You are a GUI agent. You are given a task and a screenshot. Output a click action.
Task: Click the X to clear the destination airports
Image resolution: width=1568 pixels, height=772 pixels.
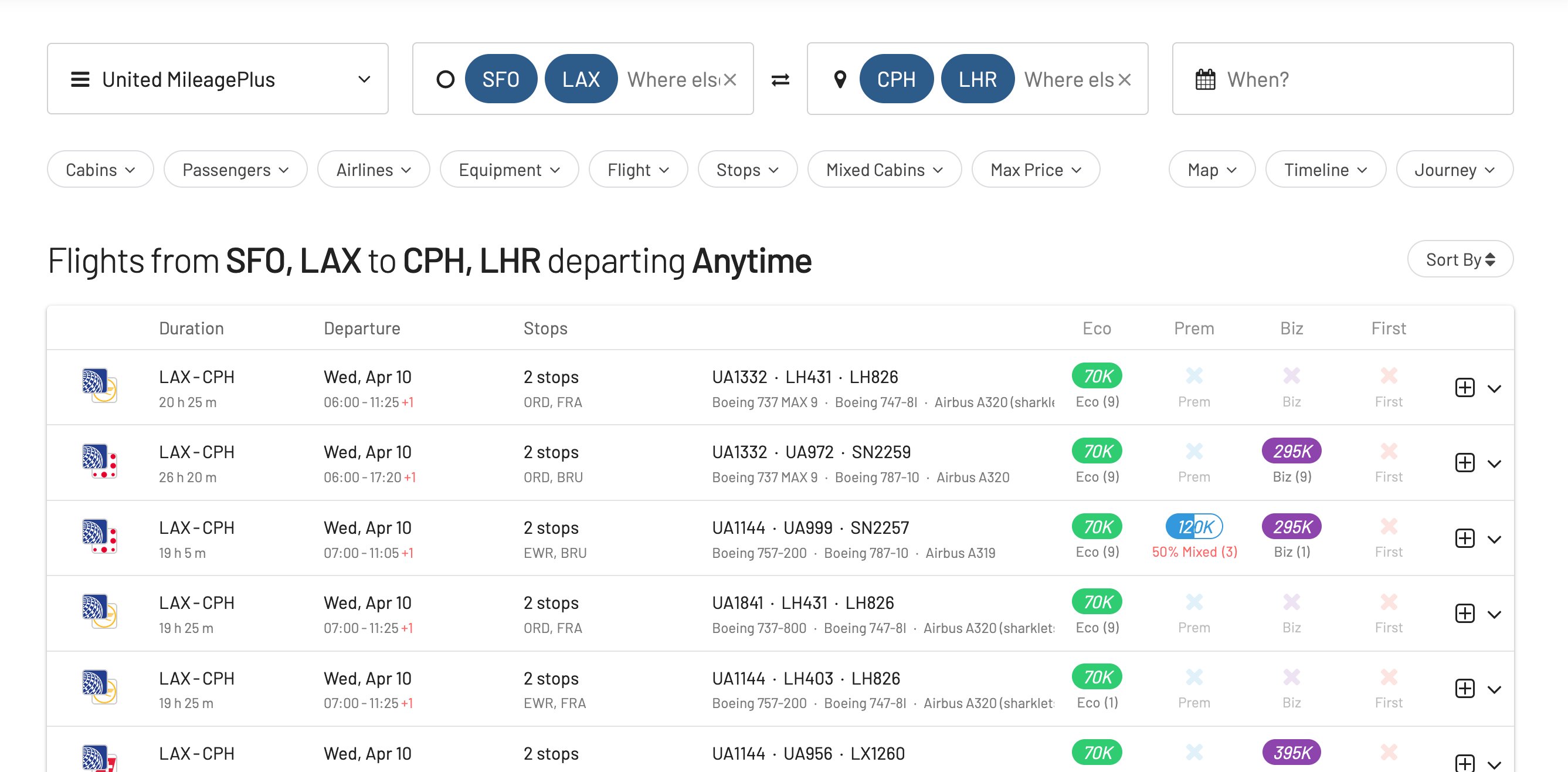(x=1124, y=79)
